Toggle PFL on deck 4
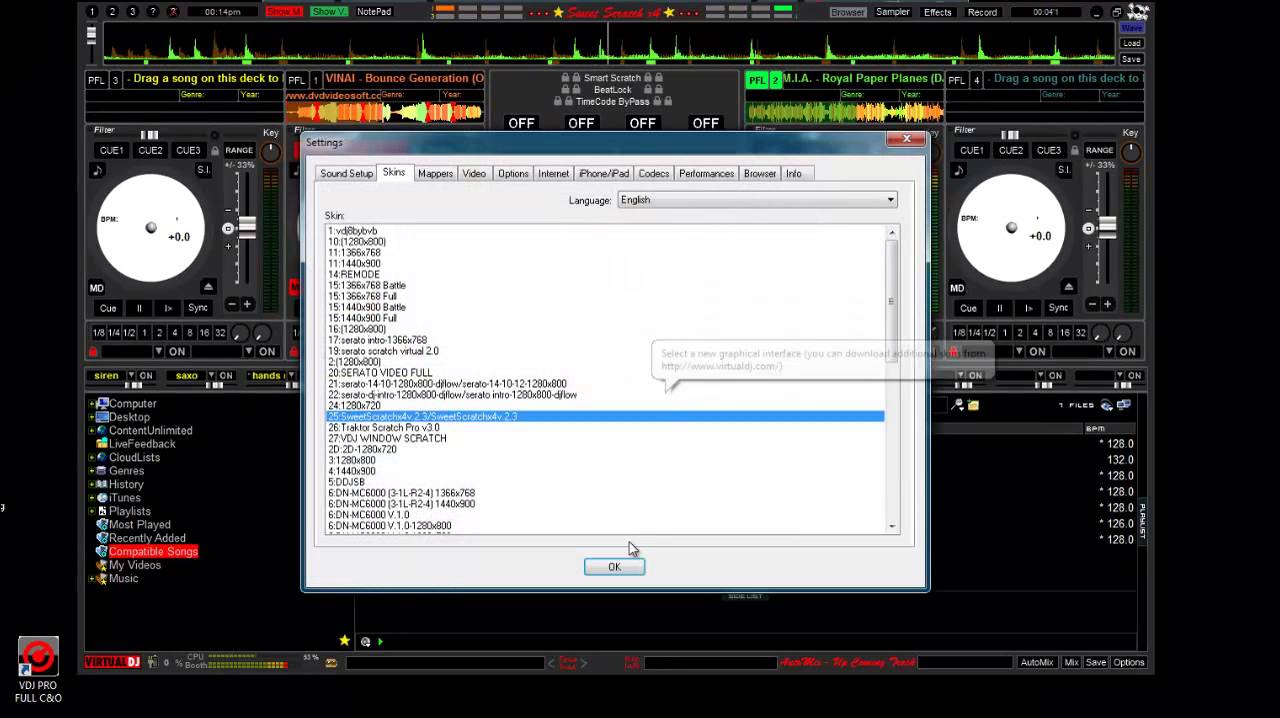The height and width of the screenshot is (718, 1280). pyautogui.click(x=957, y=80)
